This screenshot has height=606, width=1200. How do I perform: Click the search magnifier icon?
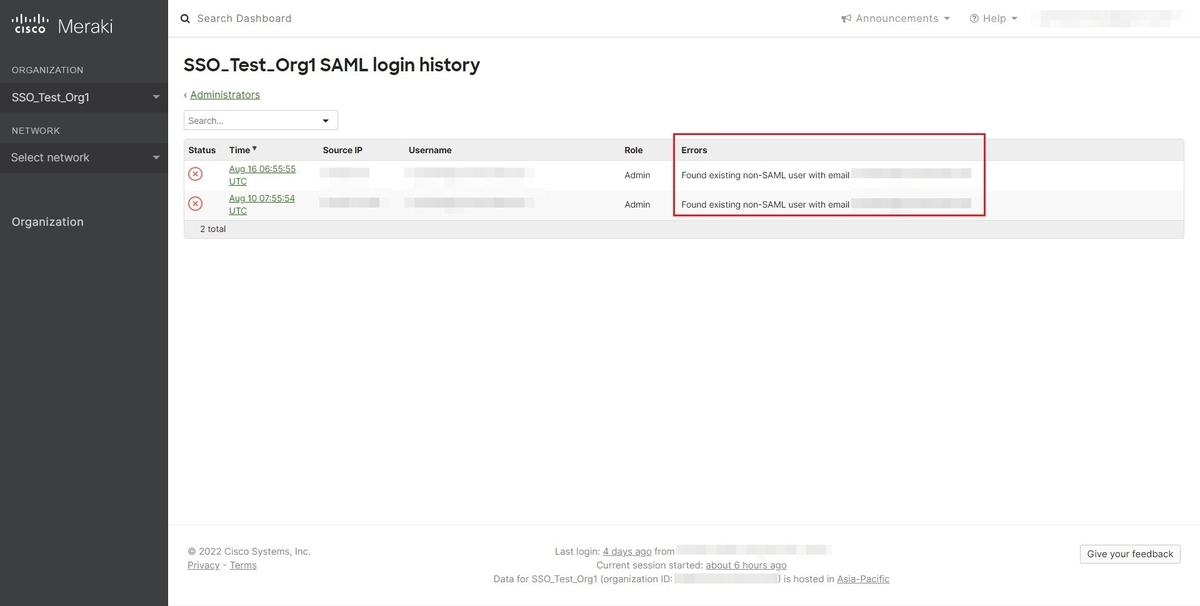(185, 18)
